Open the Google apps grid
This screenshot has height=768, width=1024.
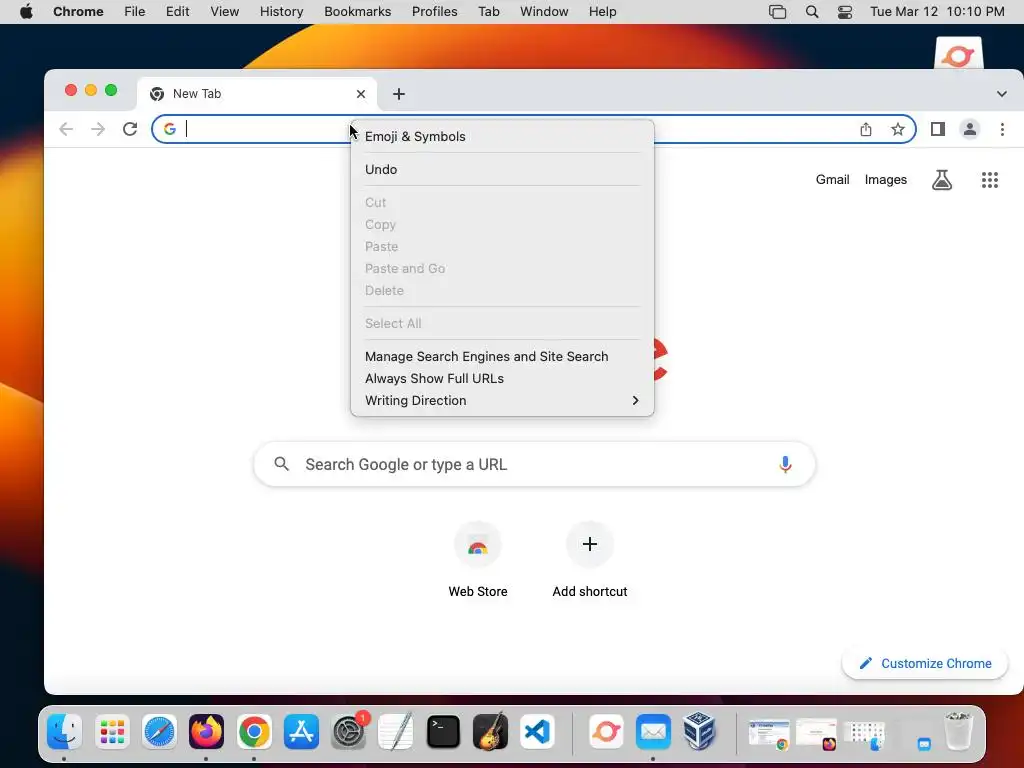[990, 180]
